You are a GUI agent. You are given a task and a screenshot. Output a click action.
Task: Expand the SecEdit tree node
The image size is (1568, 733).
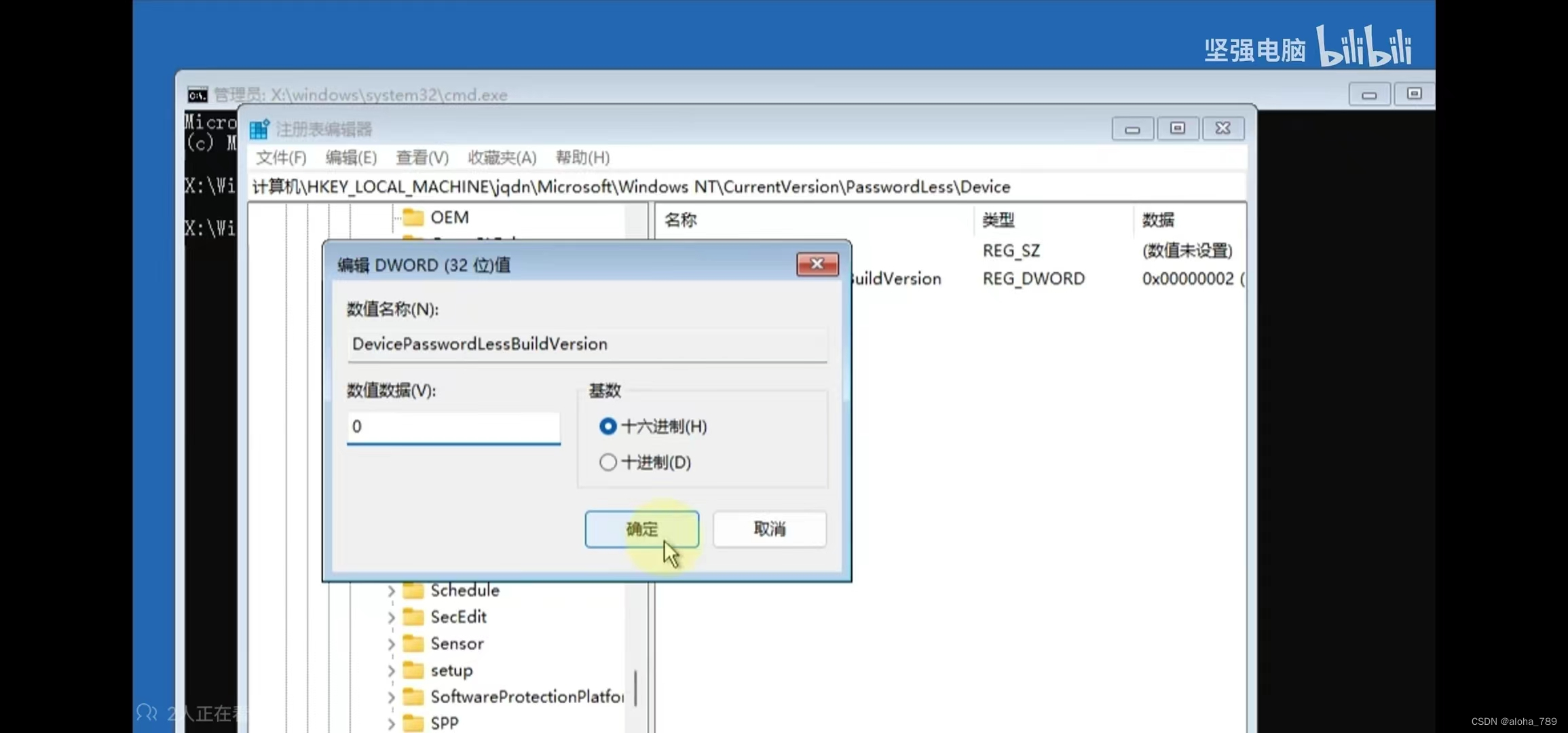tap(392, 618)
